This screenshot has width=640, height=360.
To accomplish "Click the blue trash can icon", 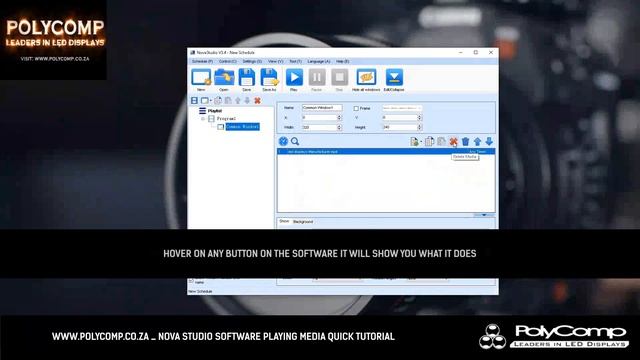I will 465,142.
